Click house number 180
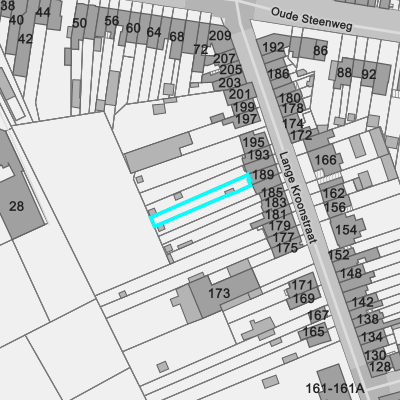The height and width of the screenshot is (400, 400). 289,98
